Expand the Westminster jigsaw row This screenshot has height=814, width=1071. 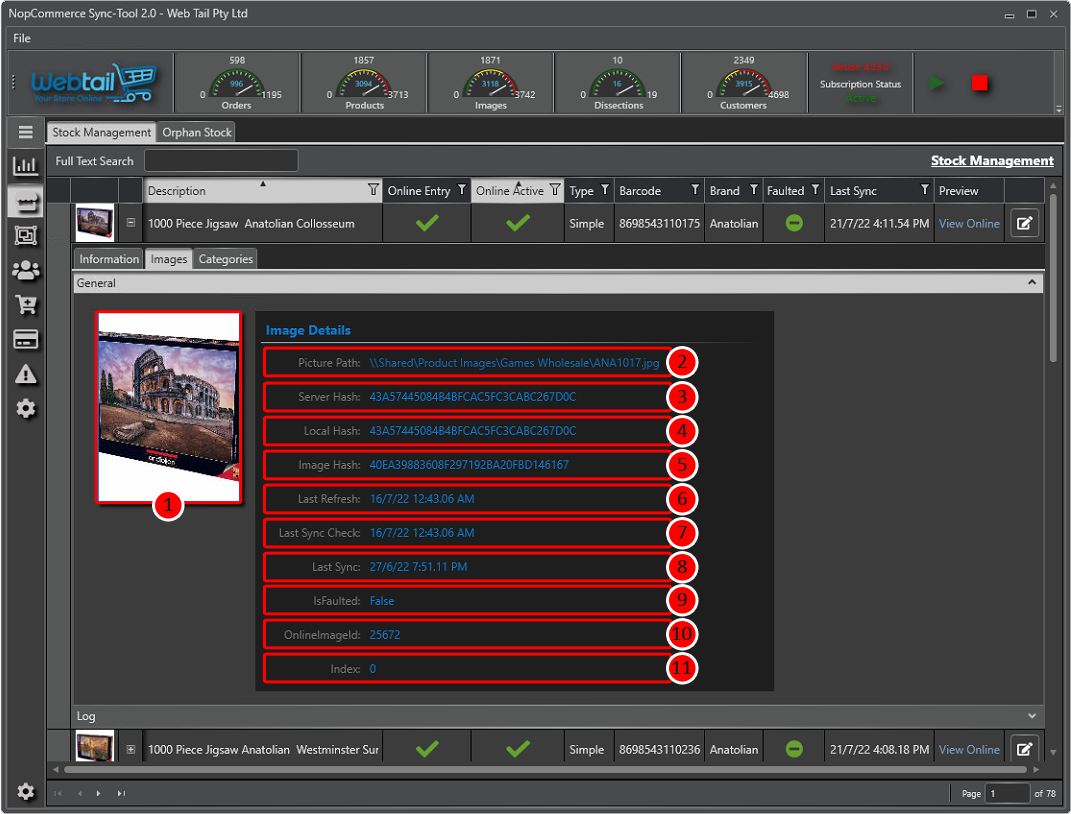point(131,749)
